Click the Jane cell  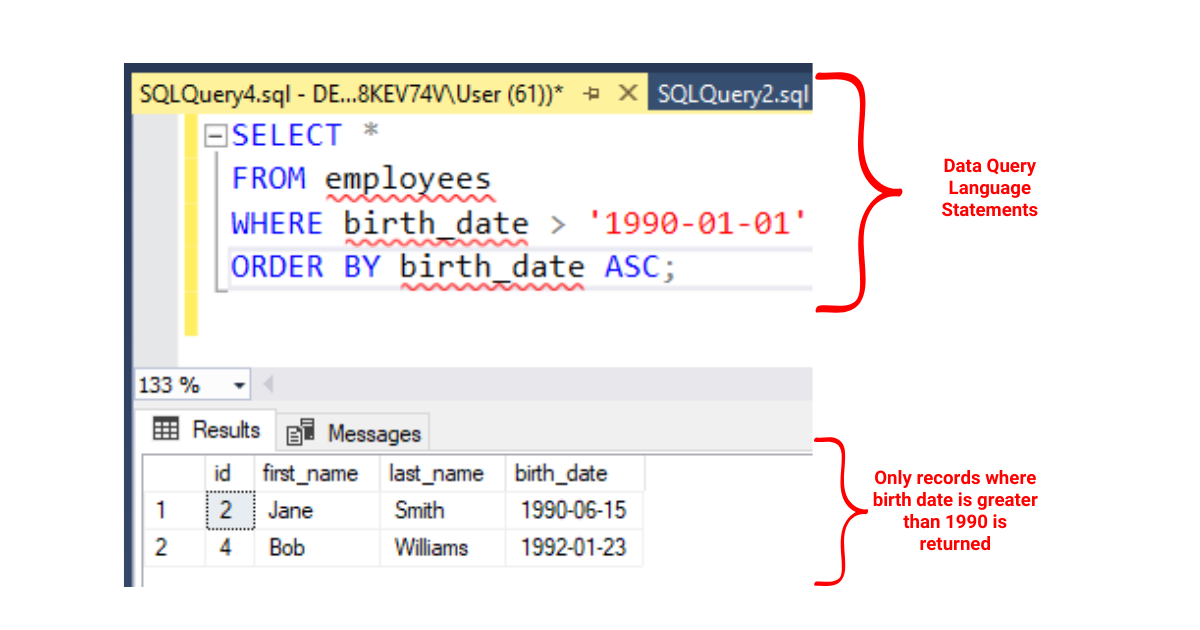coord(318,510)
